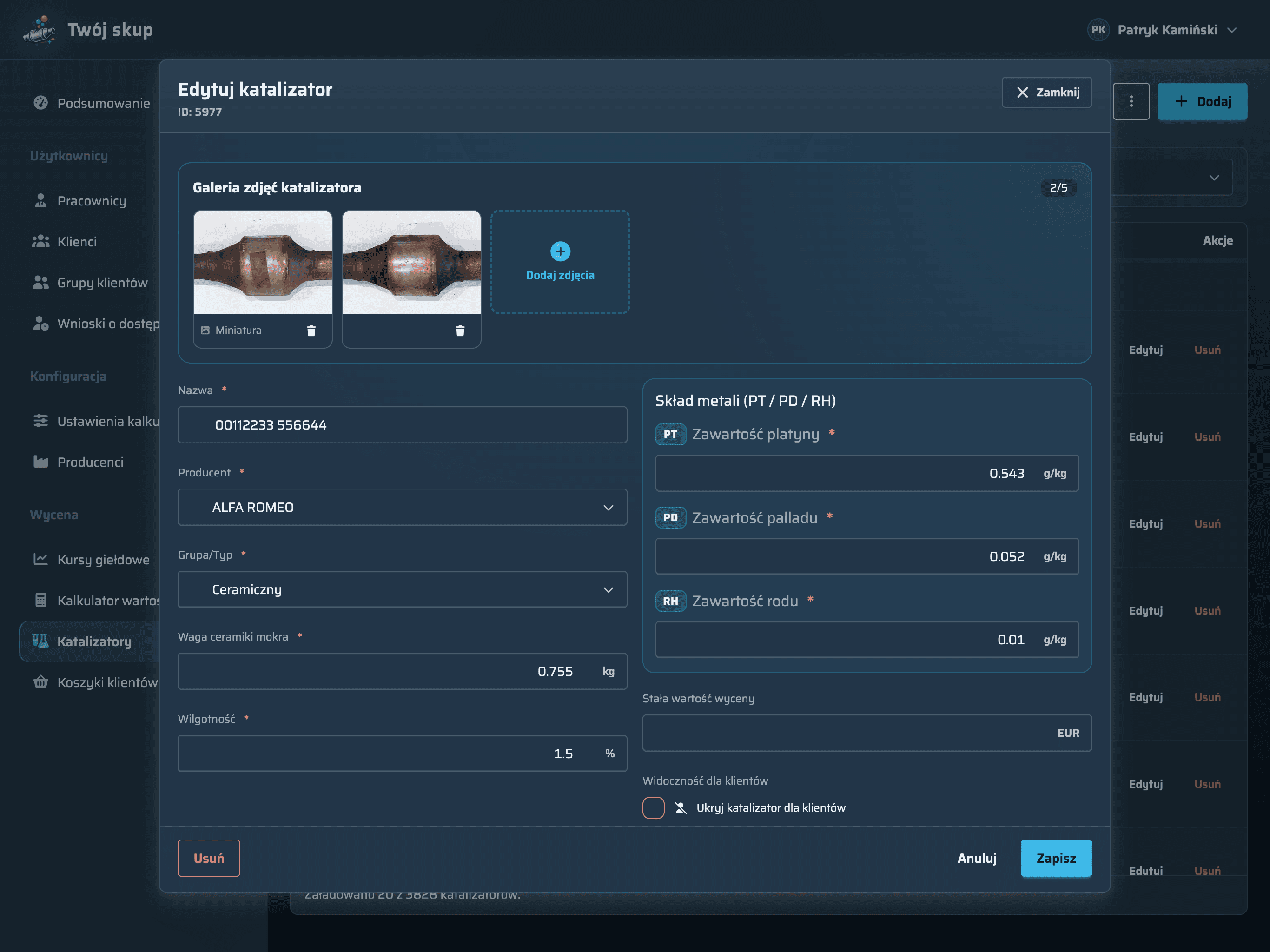Select the second catalyst photo thumbnail

412,262
